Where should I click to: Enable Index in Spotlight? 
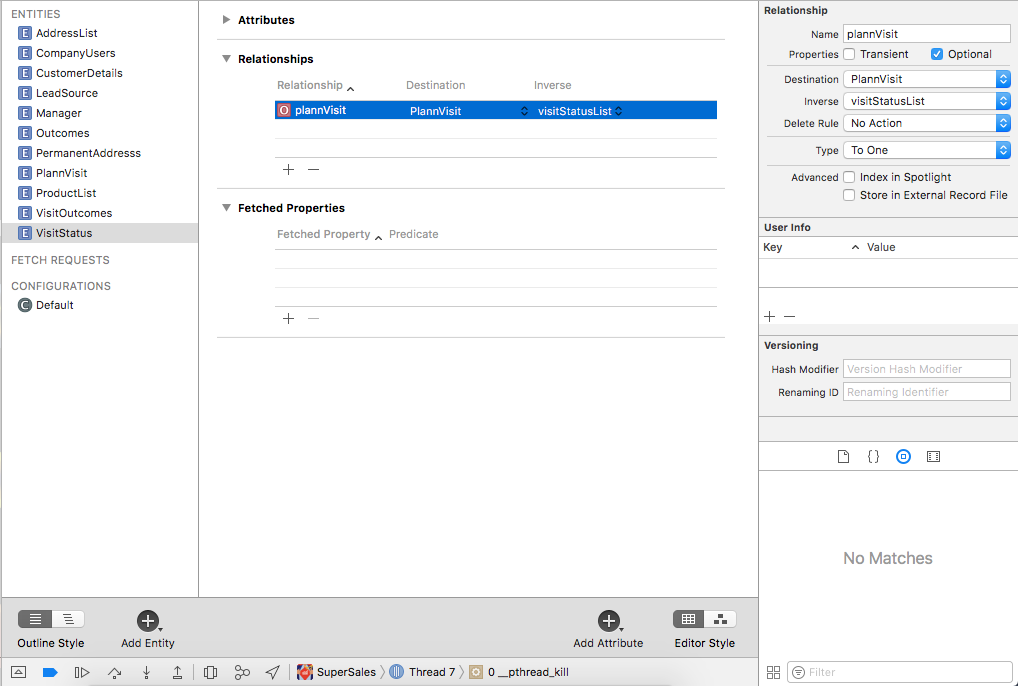(849, 177)
